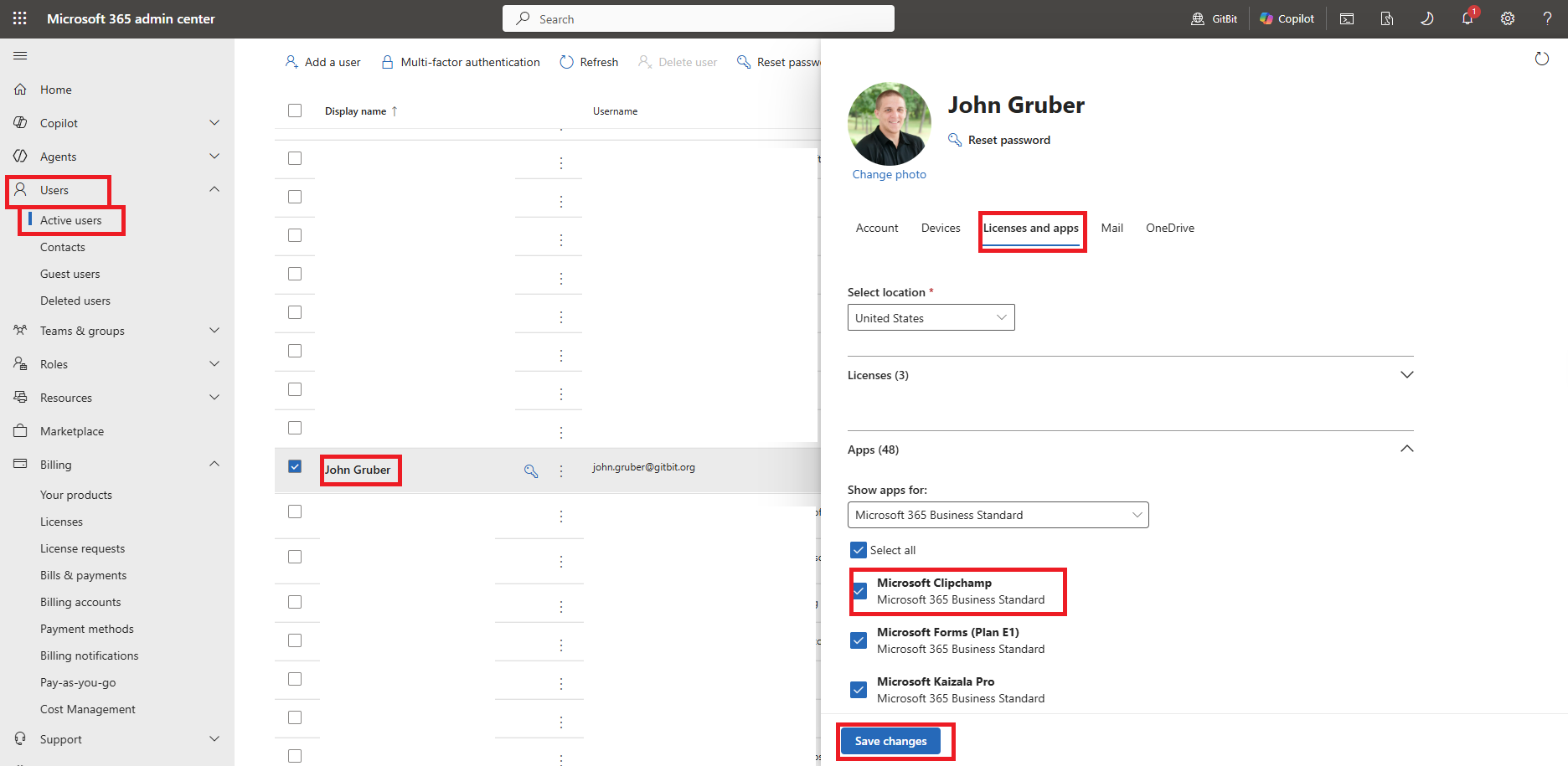
Task: Switch to the OneDrive tab
Action: click(x=1170, y=228)
